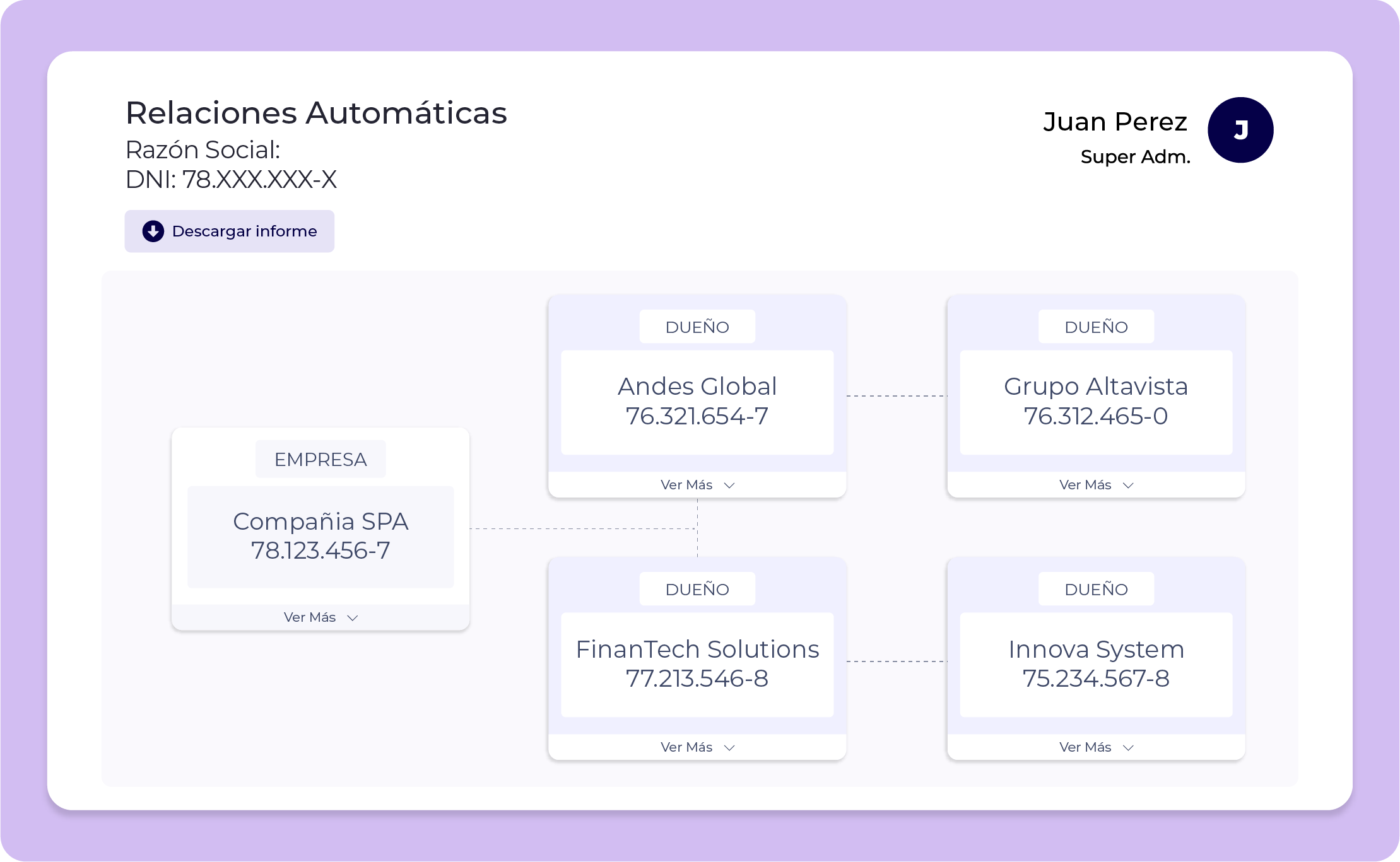Click chevron under Andes Global card
Viewport: 1400px width, 862px height.
(729, 486)
